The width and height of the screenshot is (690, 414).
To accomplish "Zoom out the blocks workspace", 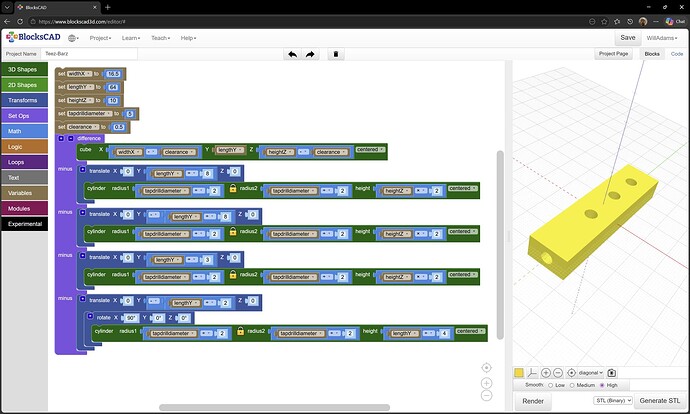I will (486, 396).
